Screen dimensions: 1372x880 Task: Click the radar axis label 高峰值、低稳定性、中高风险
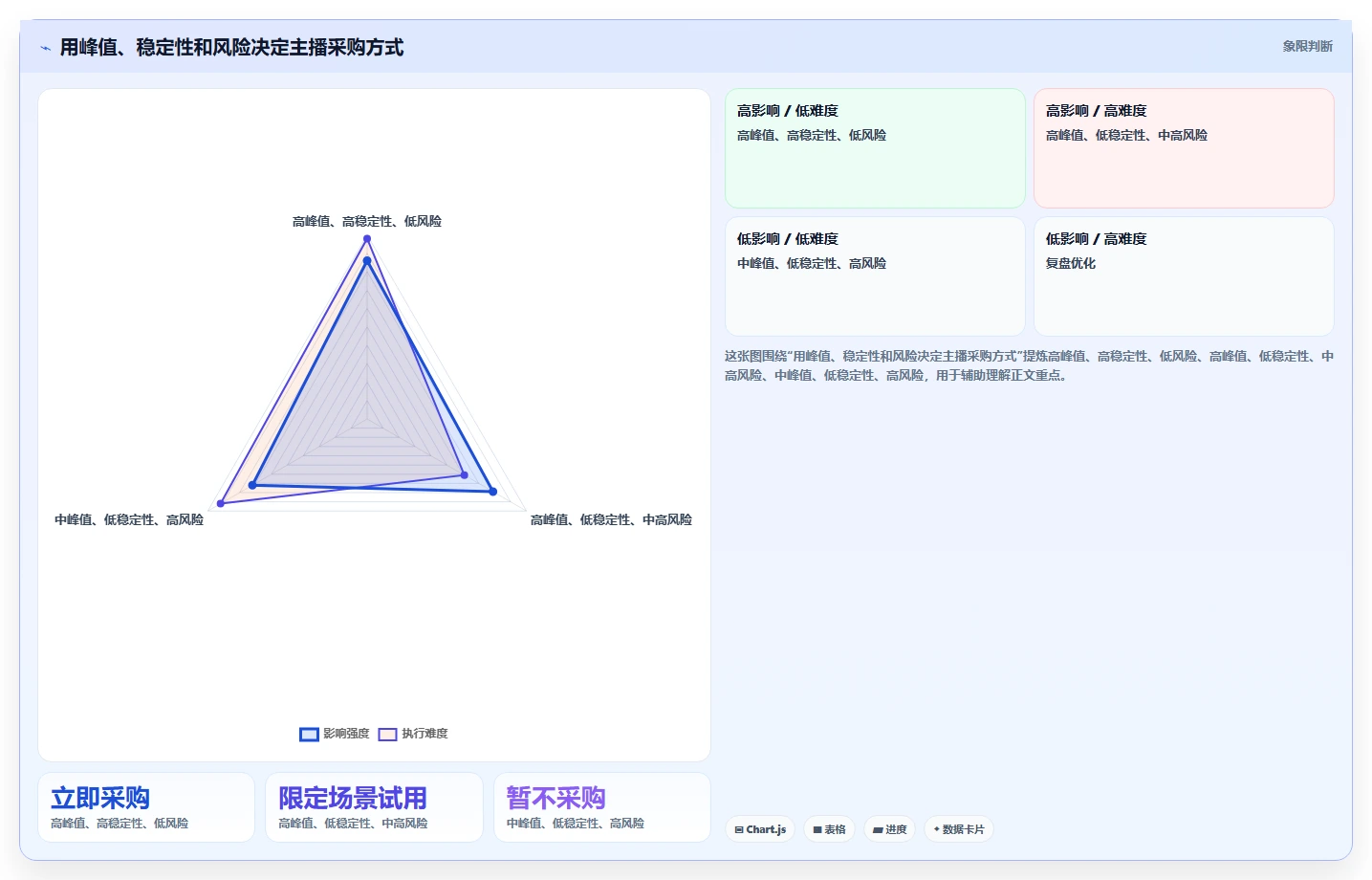[x=611, y=519]
